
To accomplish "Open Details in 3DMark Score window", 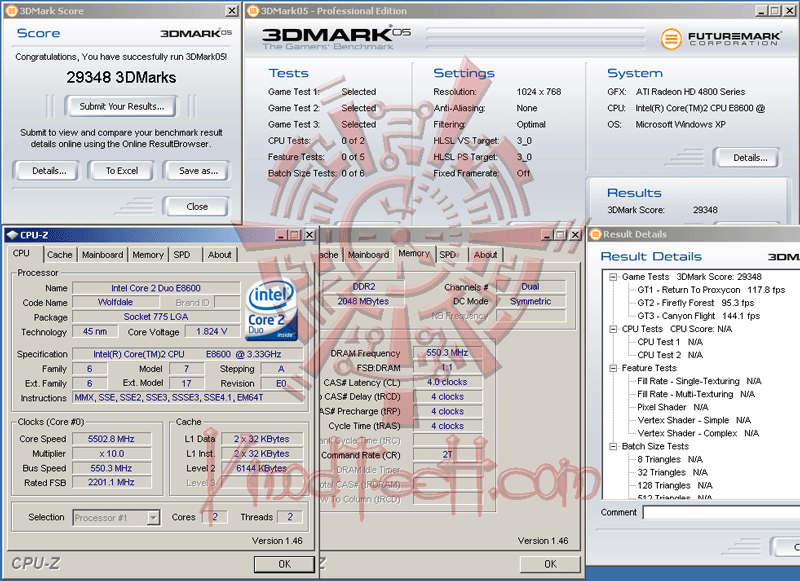I will 48,171.
